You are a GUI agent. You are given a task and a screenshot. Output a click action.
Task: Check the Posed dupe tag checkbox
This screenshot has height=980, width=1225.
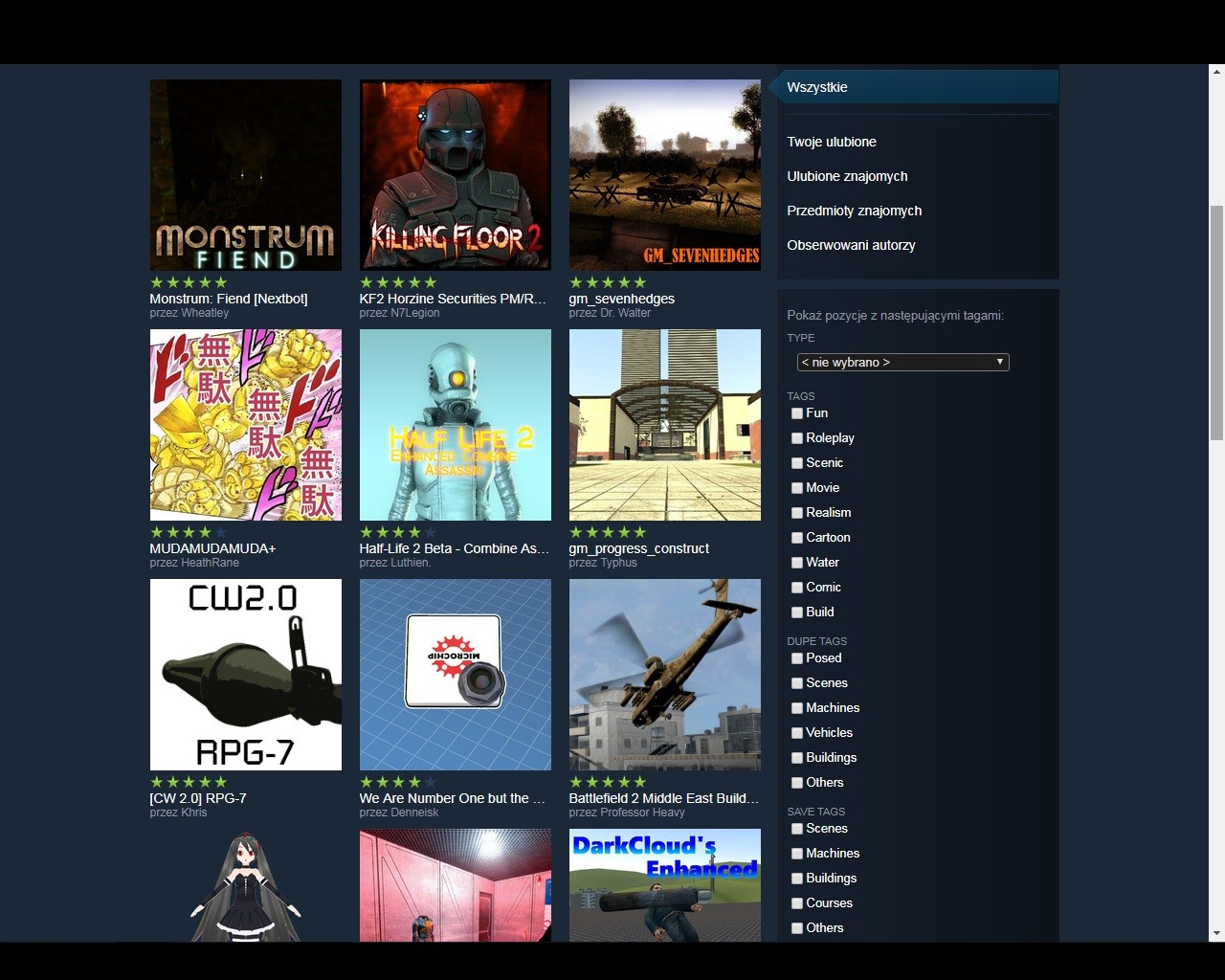797,658
